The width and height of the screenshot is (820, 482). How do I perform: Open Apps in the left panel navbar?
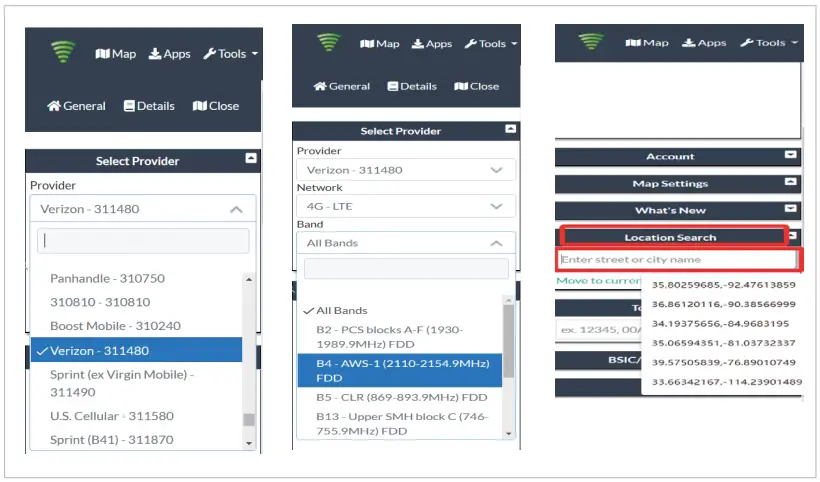click(x=169, y=54)
